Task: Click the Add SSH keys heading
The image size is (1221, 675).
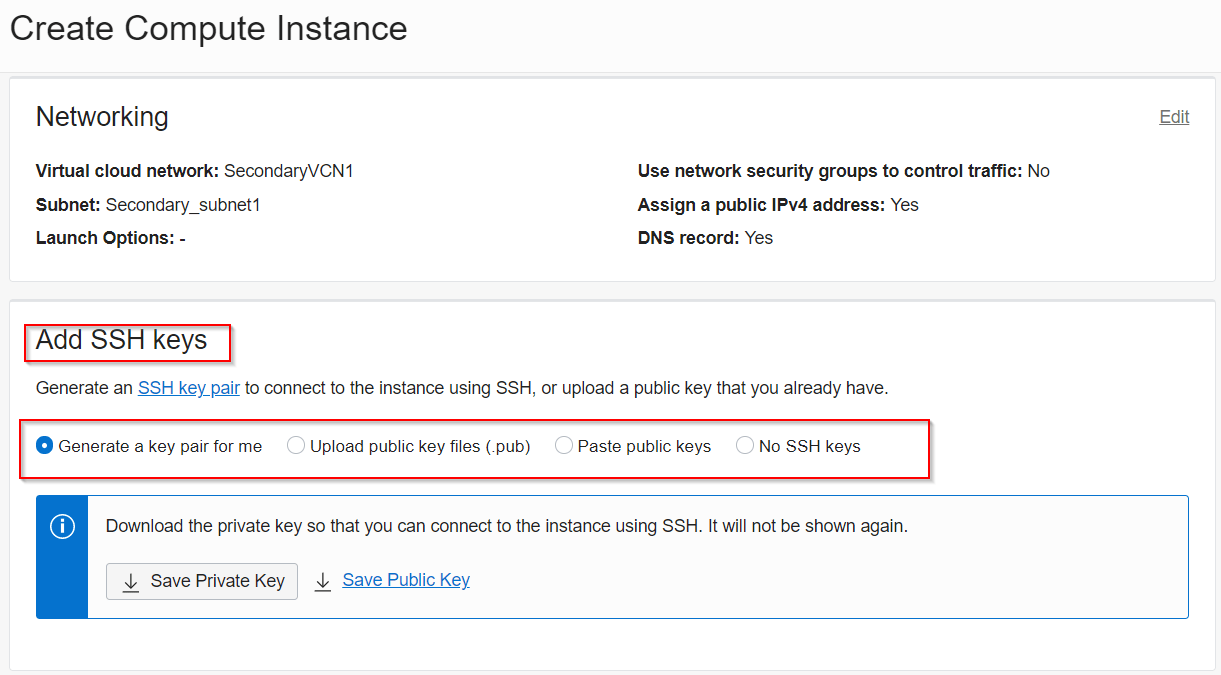Action: tap(122, 341)
